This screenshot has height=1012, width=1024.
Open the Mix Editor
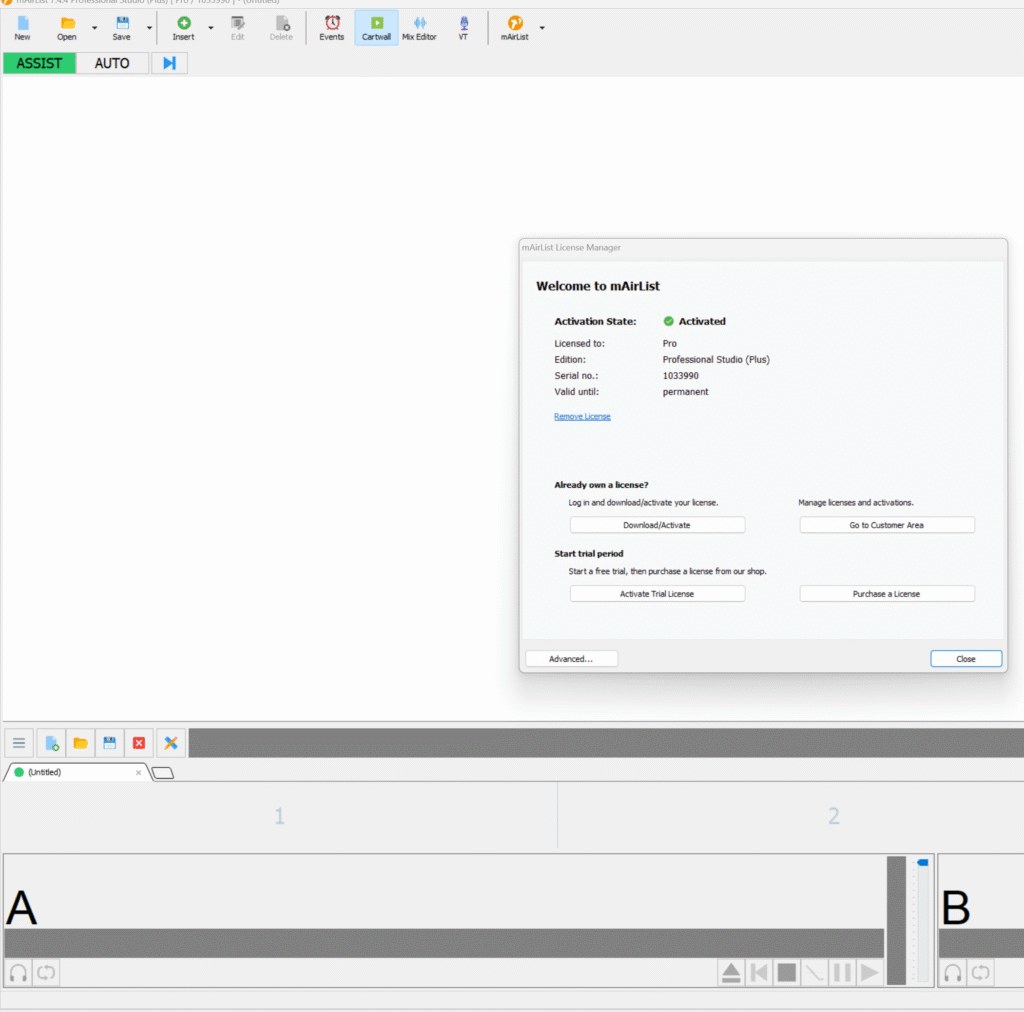419,28
